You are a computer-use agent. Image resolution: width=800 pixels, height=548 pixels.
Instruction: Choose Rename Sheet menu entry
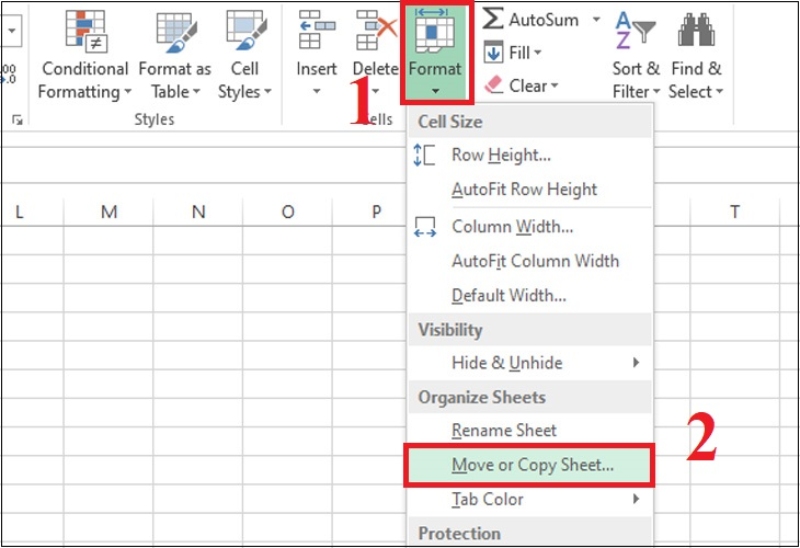click(x=530, y=430)
